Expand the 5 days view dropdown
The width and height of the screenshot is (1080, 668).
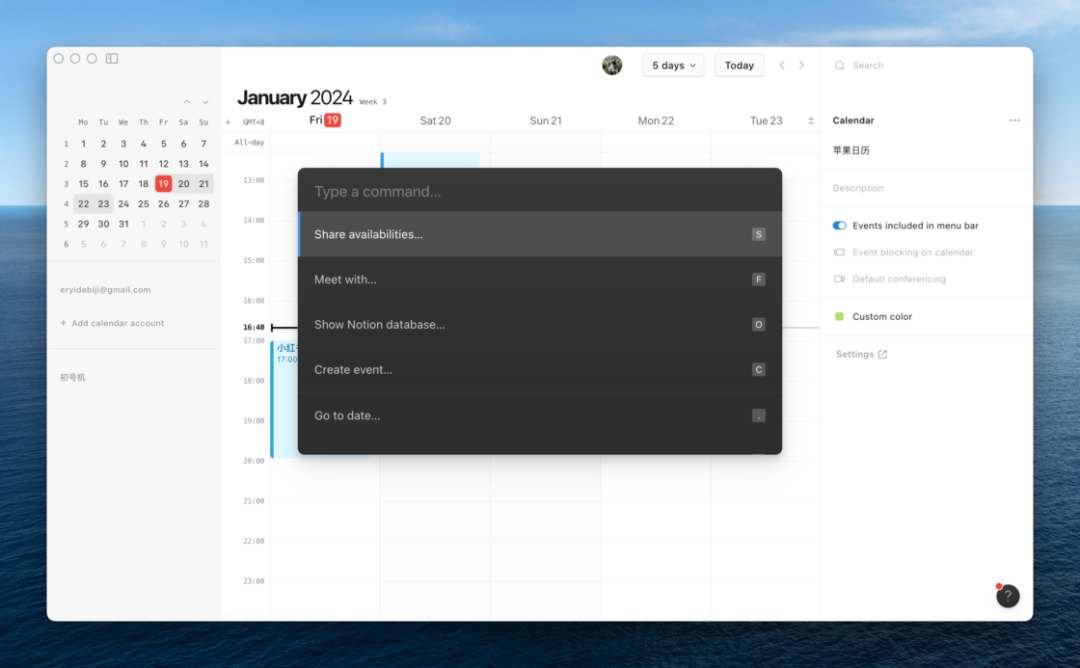(673, 65)
